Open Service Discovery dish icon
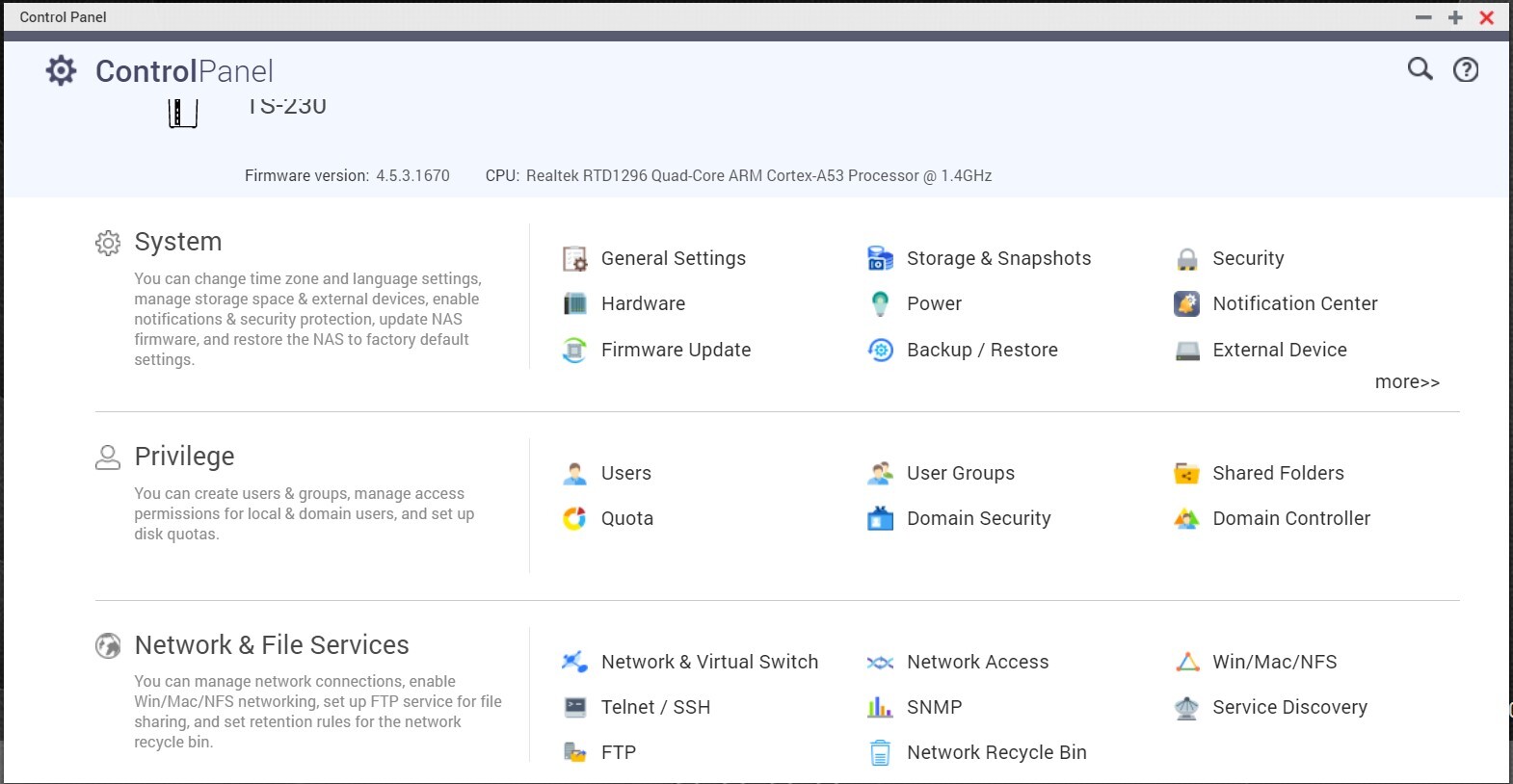The height and width of the screenshot is (784, 1513). (x=1187, y=707)
